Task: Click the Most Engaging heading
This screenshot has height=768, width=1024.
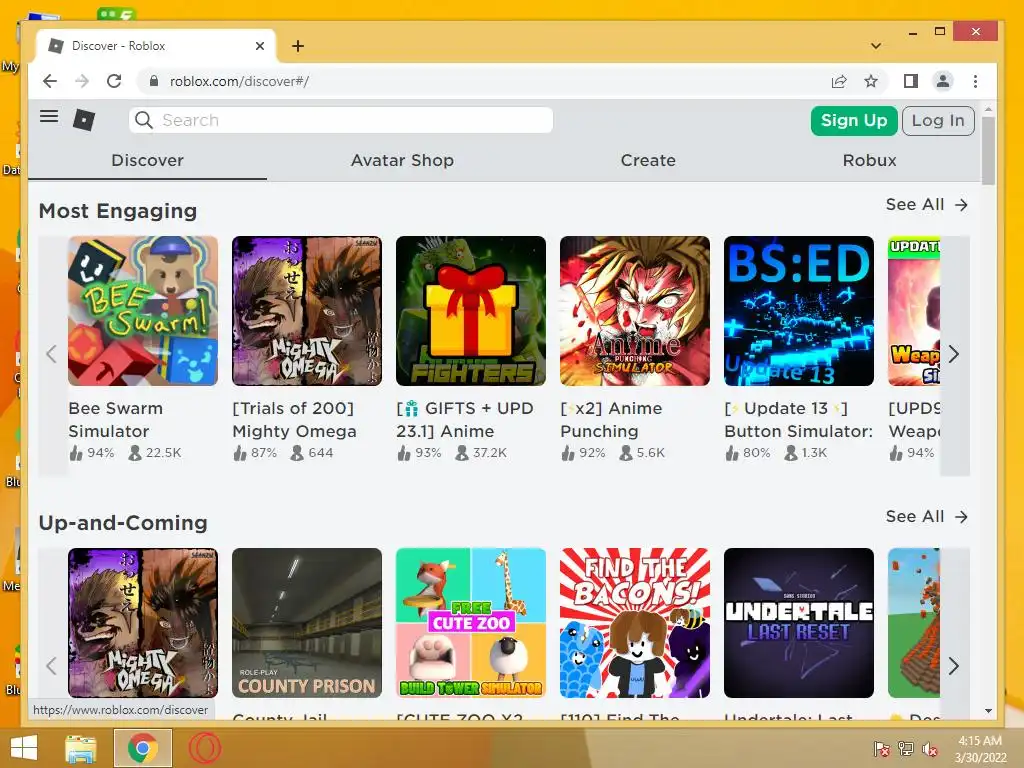Action: coord(118,211)
